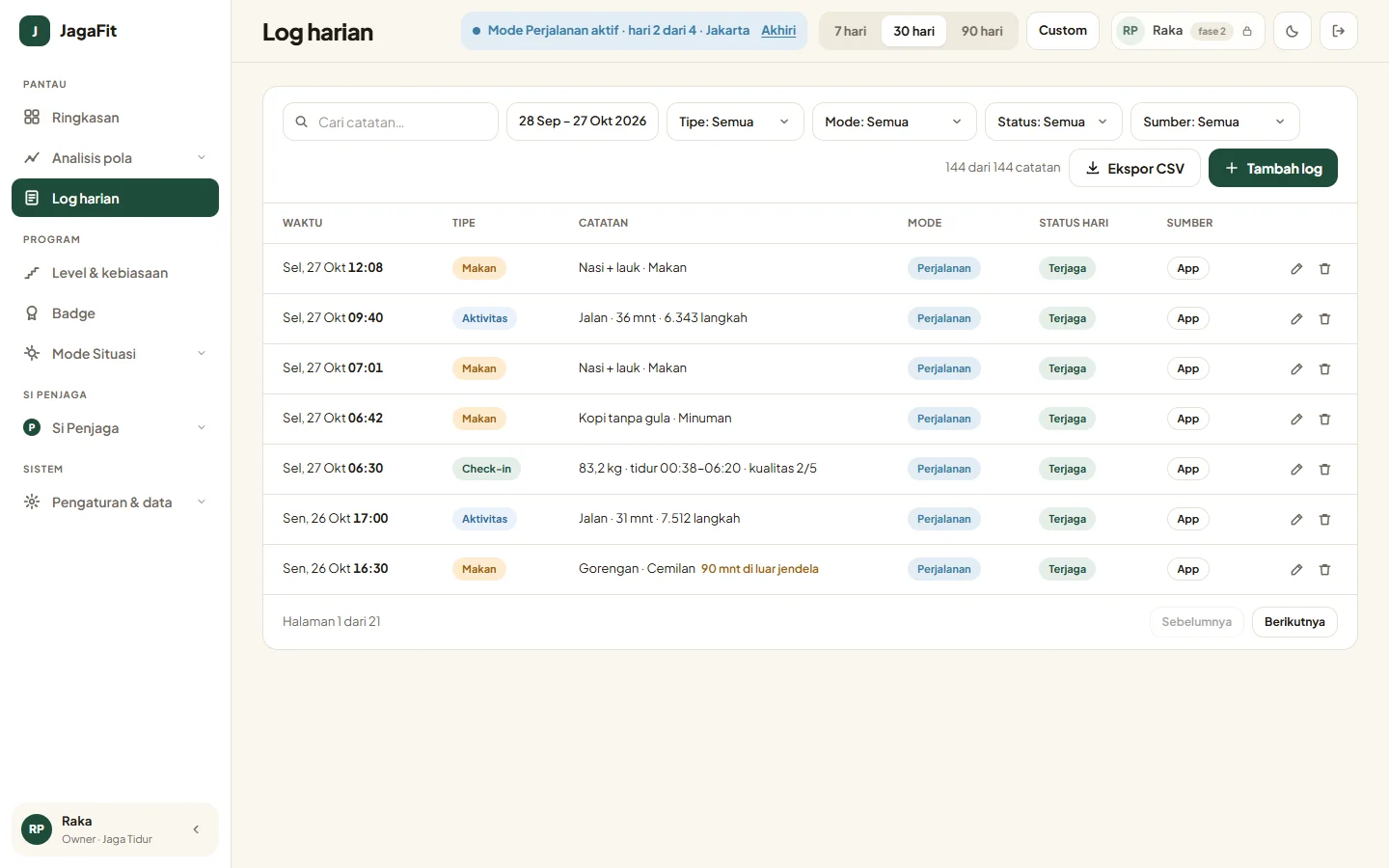Edit the Kopi tanpa gula entry
The image size is (1389, 868).
pyautogui.click(x=1296, y=420)
